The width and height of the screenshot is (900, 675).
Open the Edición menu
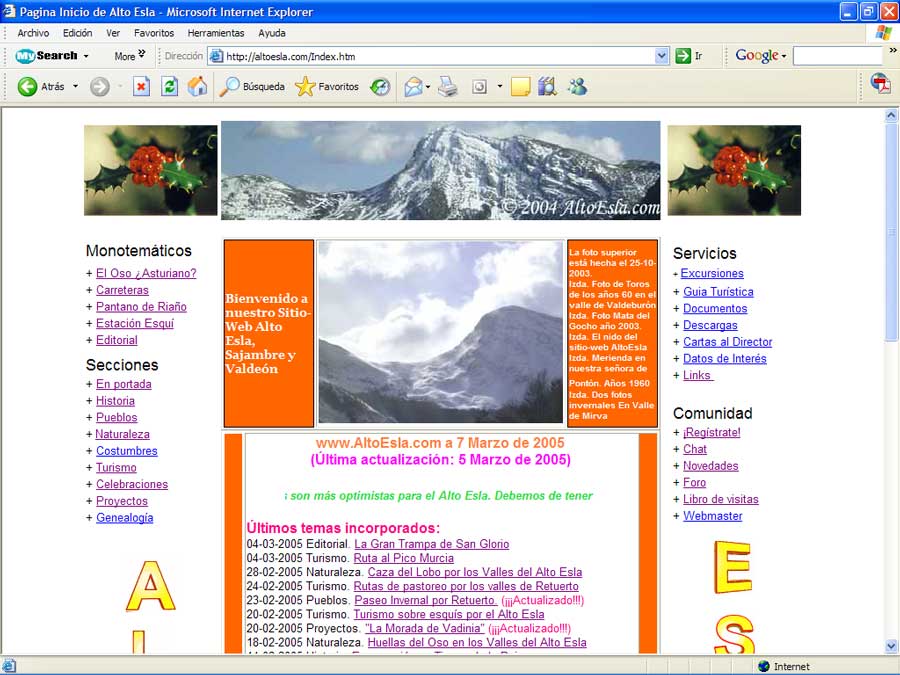[x=77, y=33]
